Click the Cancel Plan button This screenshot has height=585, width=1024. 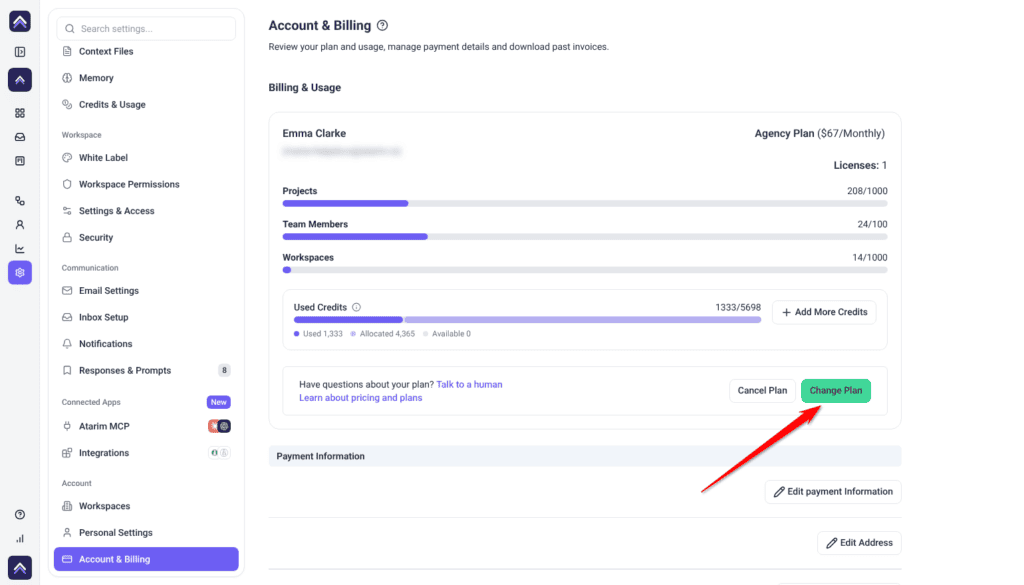pyautogui.click(x=762, y=390)
